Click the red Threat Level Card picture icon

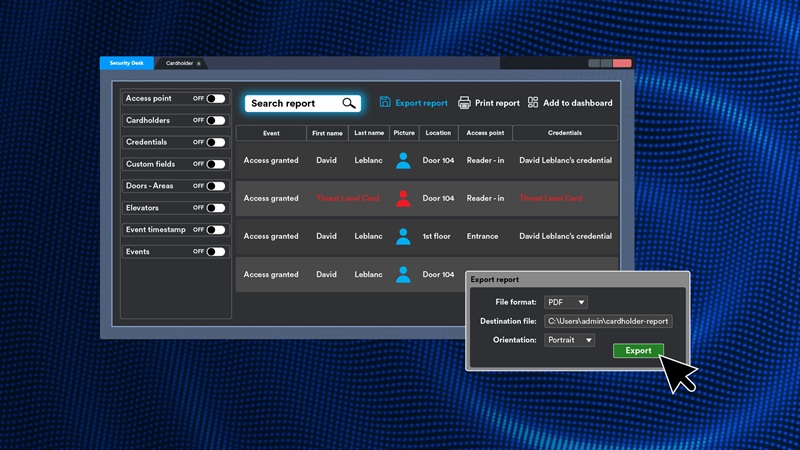coord(403,198)
